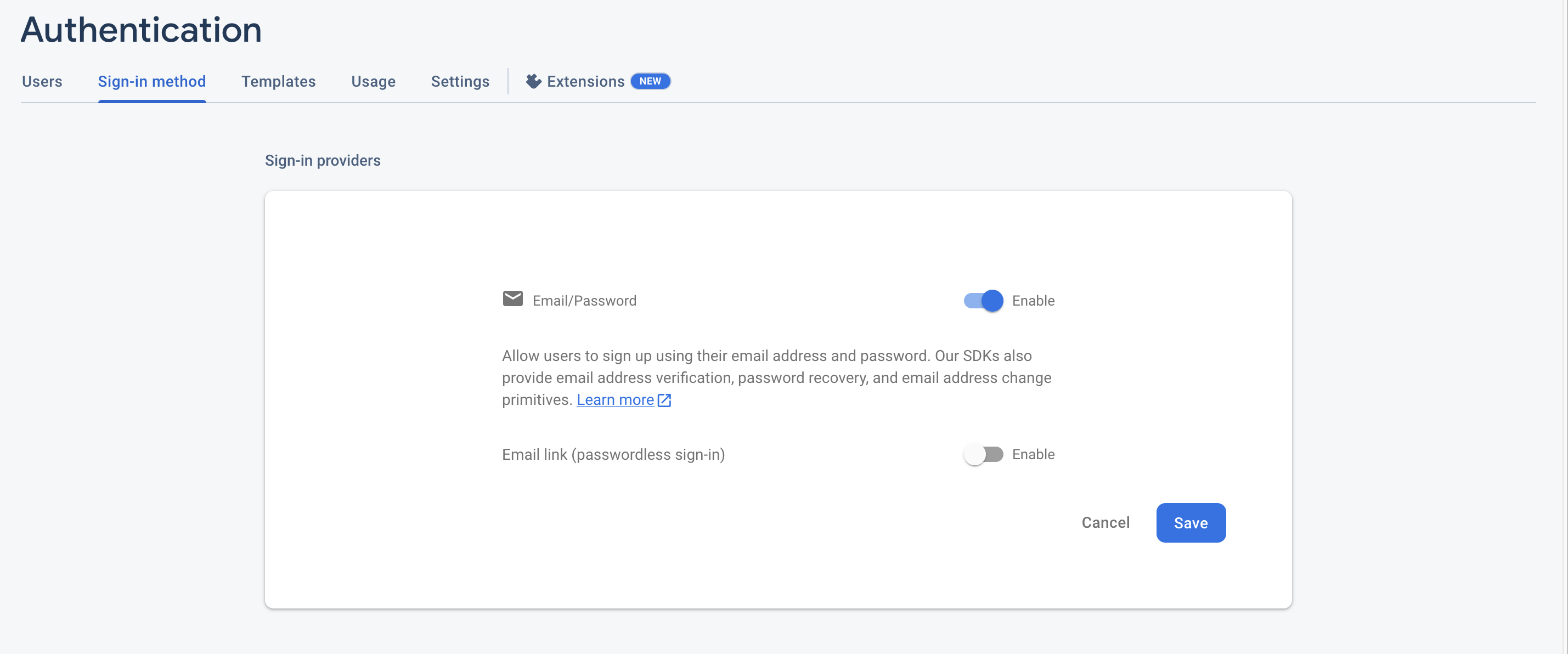Open the Users tab

tap(42, 82)
